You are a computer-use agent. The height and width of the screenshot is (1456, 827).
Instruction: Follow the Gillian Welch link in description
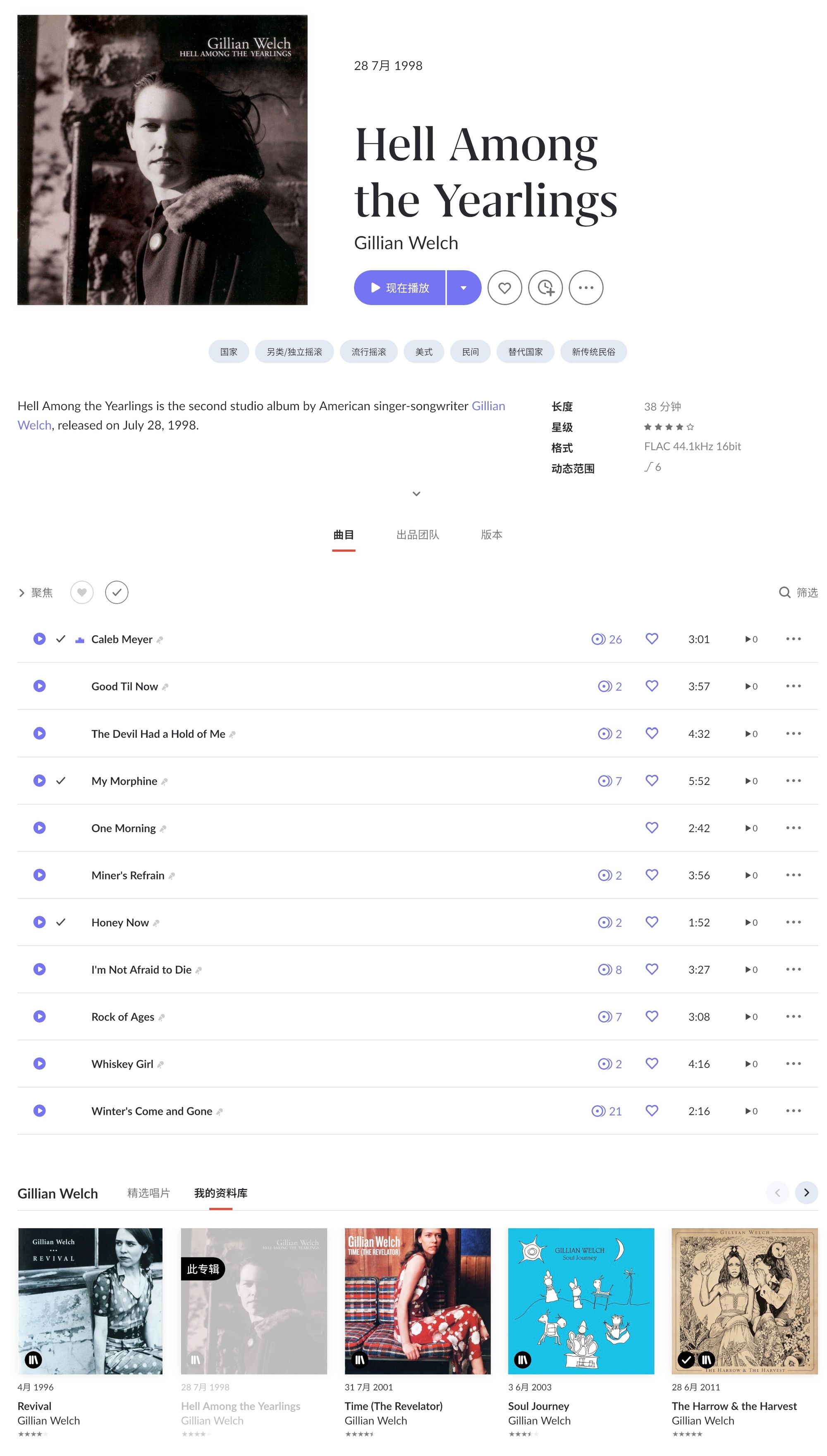[488, 406]
